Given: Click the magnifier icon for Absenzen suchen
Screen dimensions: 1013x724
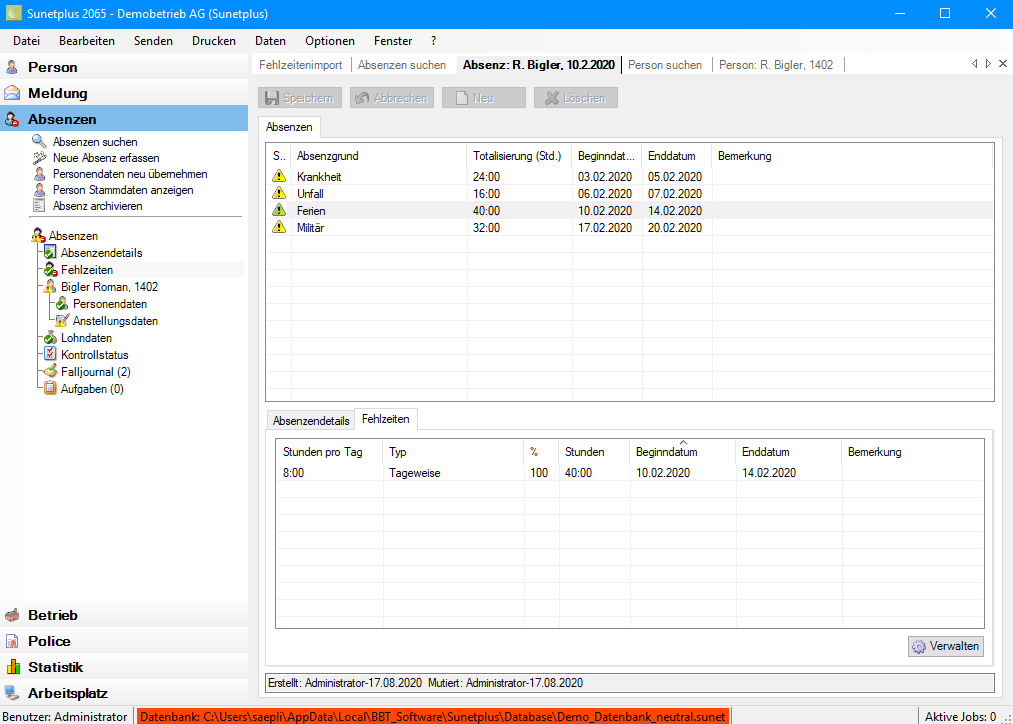Looking at the screenshot, I should tap(39, 142).
